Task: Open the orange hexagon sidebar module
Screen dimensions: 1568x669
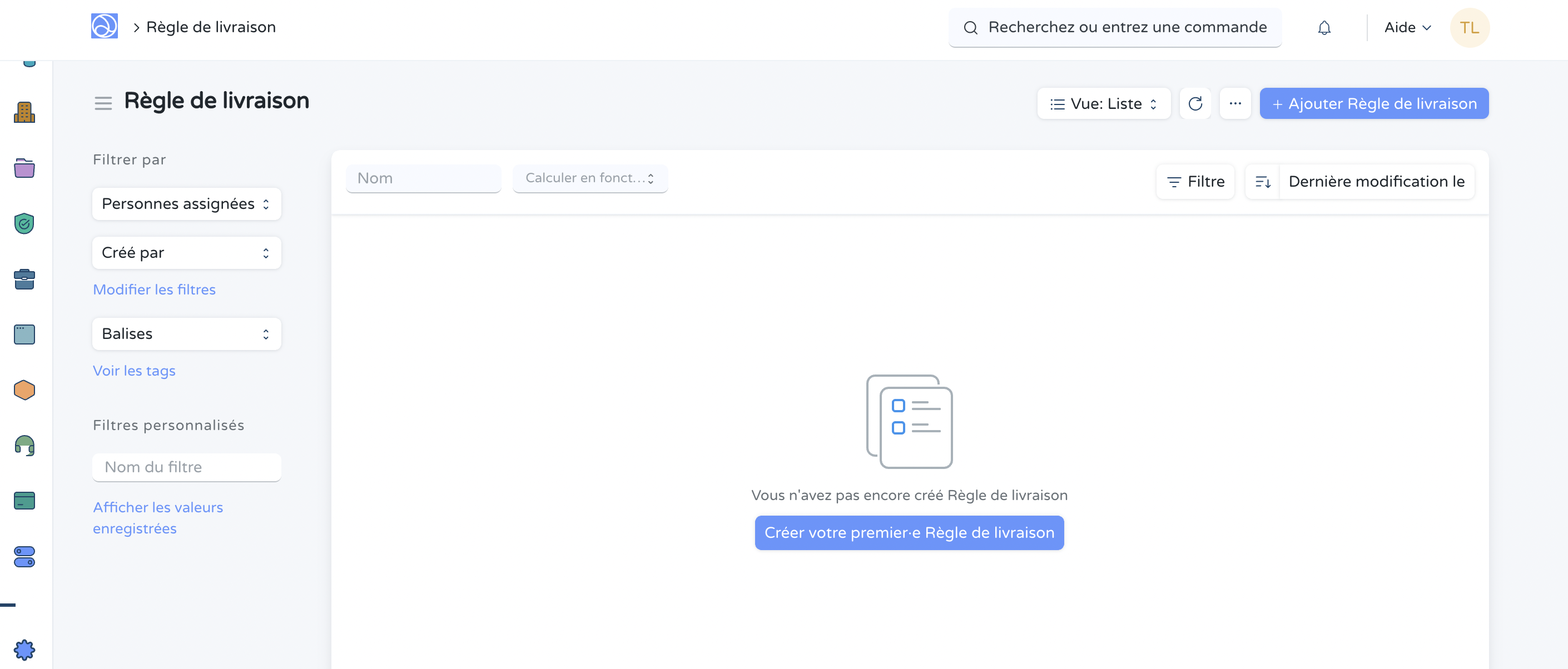Action: pyautogui.click(x=24, y=390)
